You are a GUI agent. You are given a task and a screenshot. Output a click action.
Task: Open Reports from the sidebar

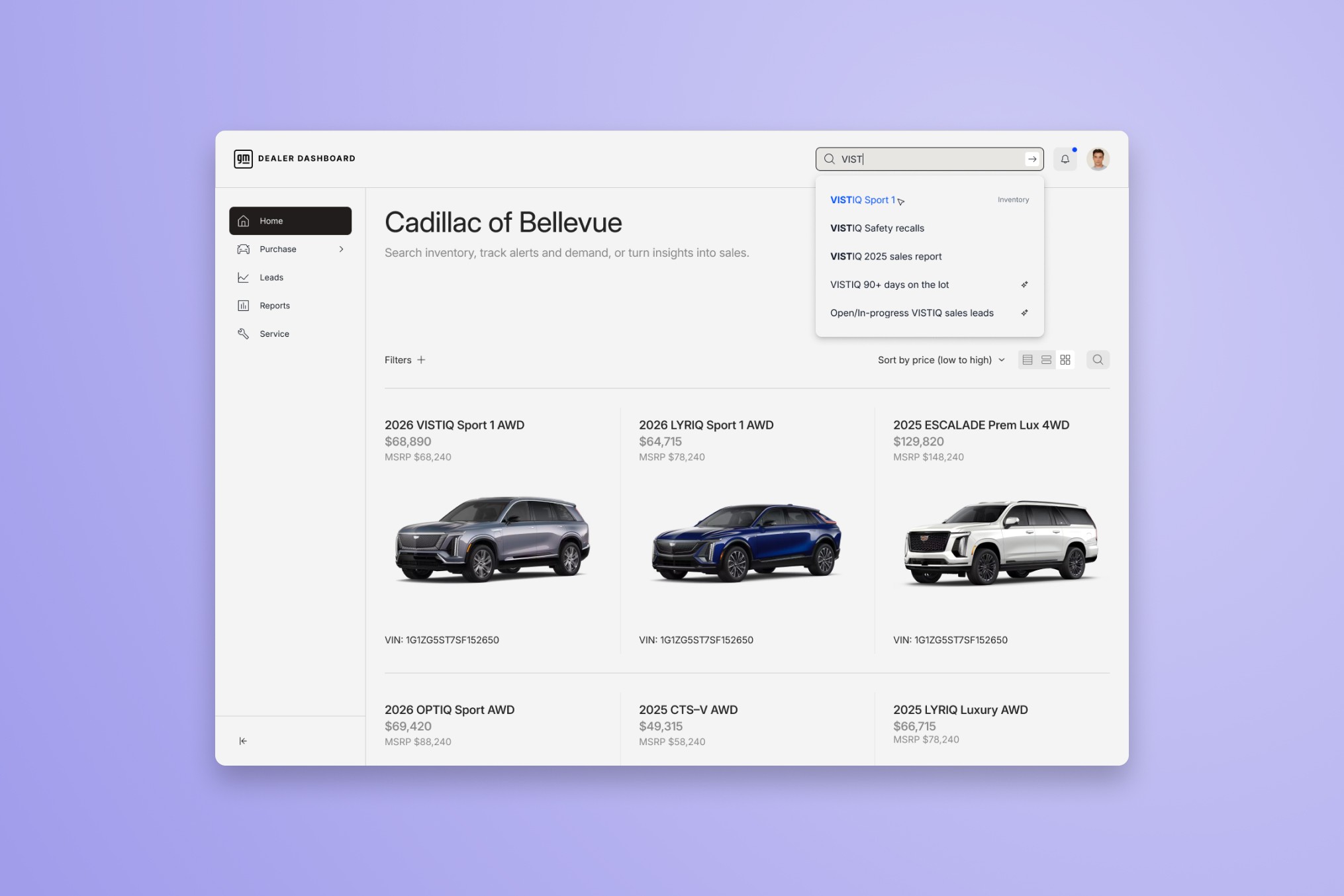(274, 306)
